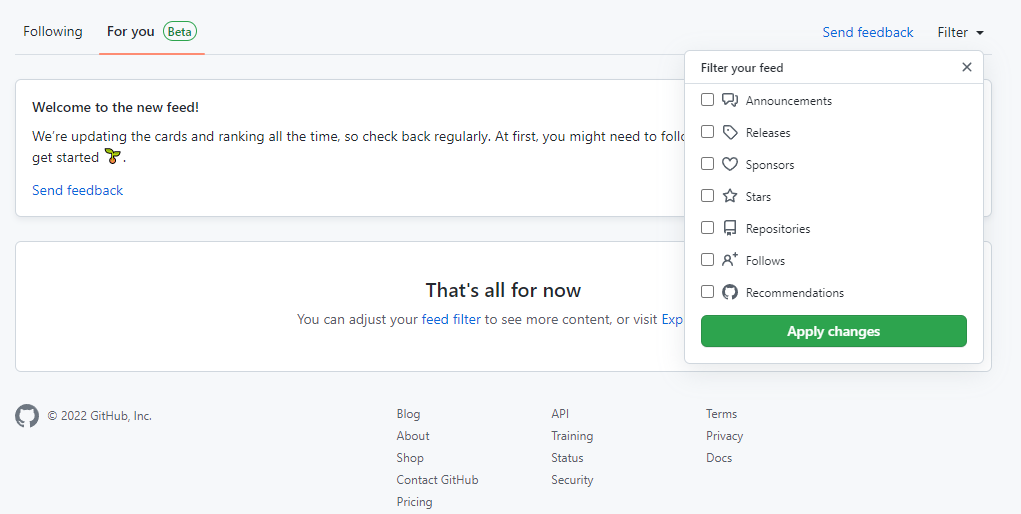Click the Stars star icon

730,196
